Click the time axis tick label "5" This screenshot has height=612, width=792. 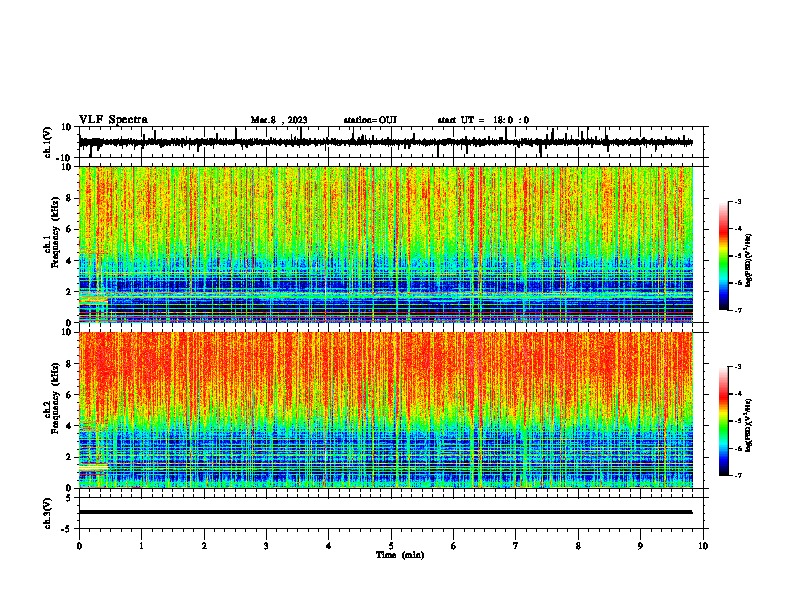tap(391, 546)
